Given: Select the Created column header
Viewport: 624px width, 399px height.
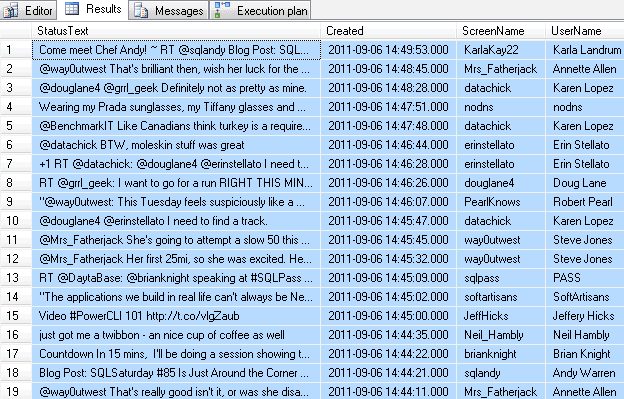Looking at the screenshot, I should 388,31.
